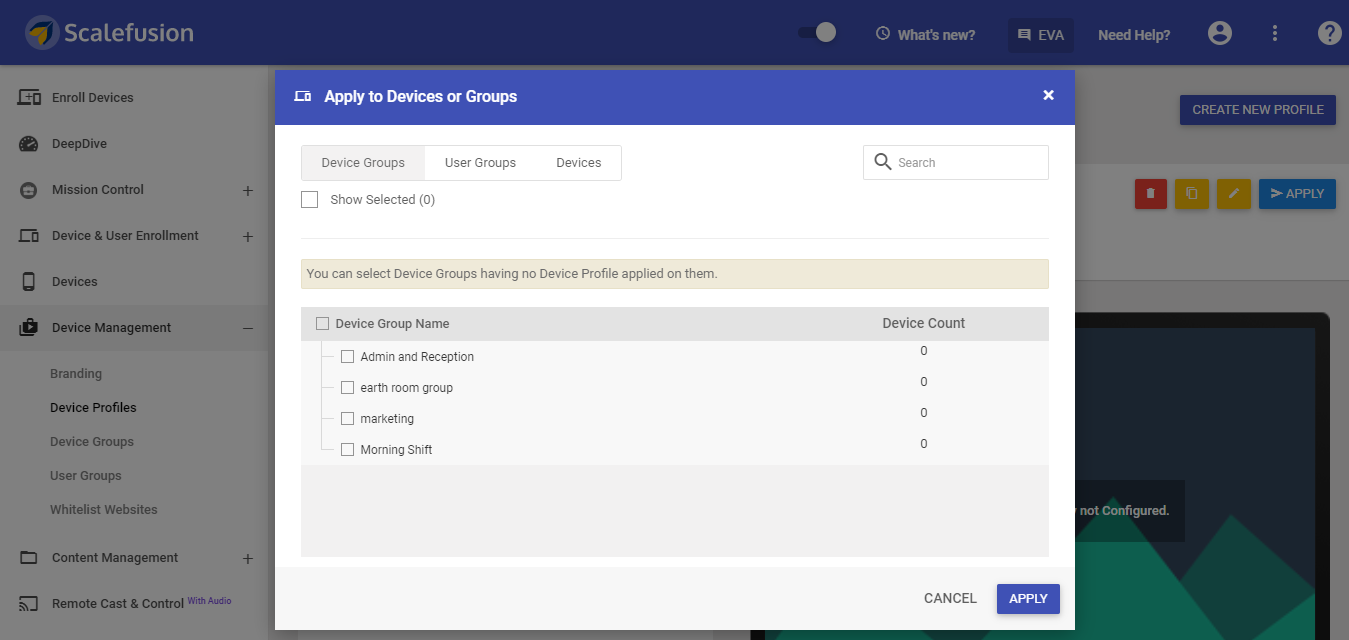Click the Device Count column header
Viewport: 1349px width, 640px height.
click(924, 324)
